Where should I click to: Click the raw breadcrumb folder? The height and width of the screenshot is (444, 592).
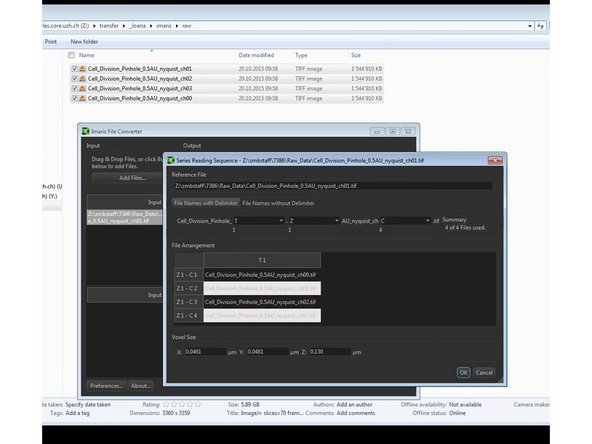point(187,26)
